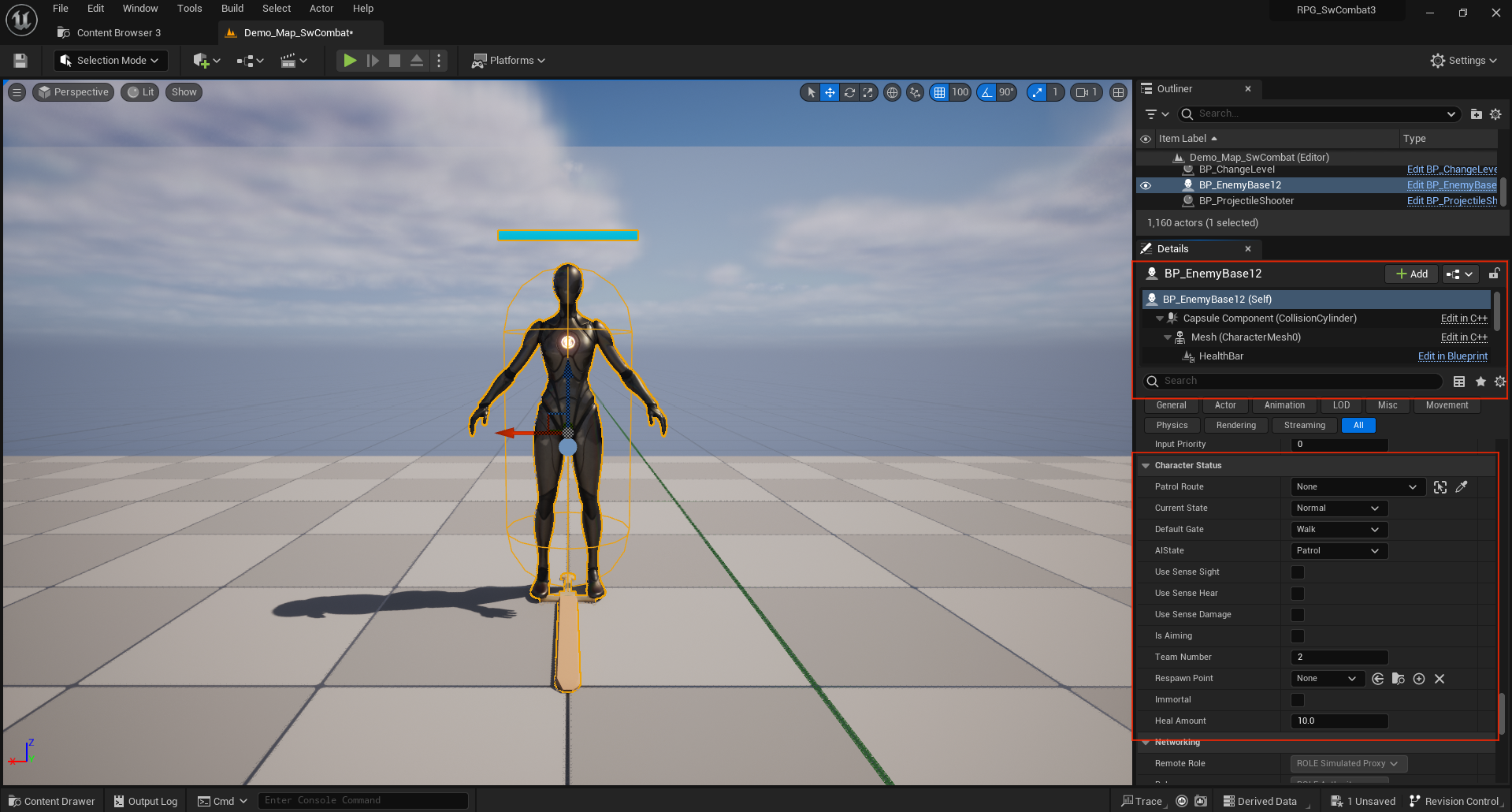This screenshot has width=1512, height=812.
Task: Open the Build menu
Action: pos(232,9)
